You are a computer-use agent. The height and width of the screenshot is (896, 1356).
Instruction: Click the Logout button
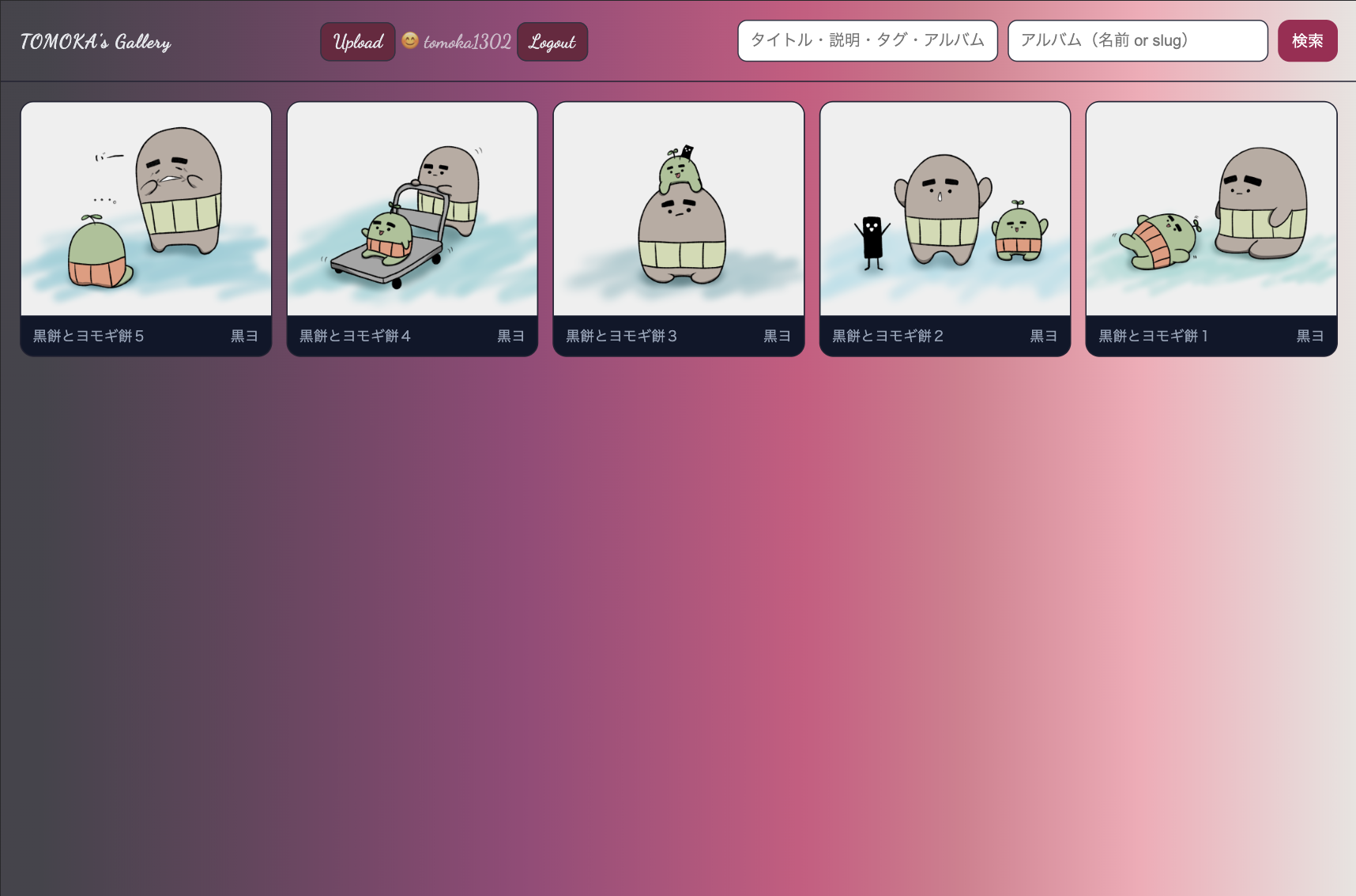[552, 42]
